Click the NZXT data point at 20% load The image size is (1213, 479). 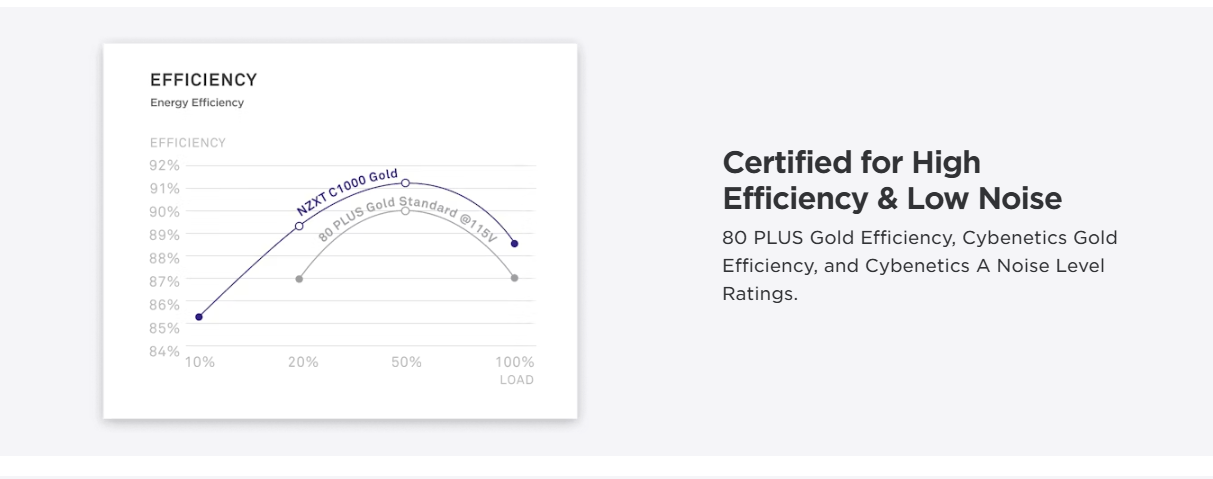click(x=299, y=226)
